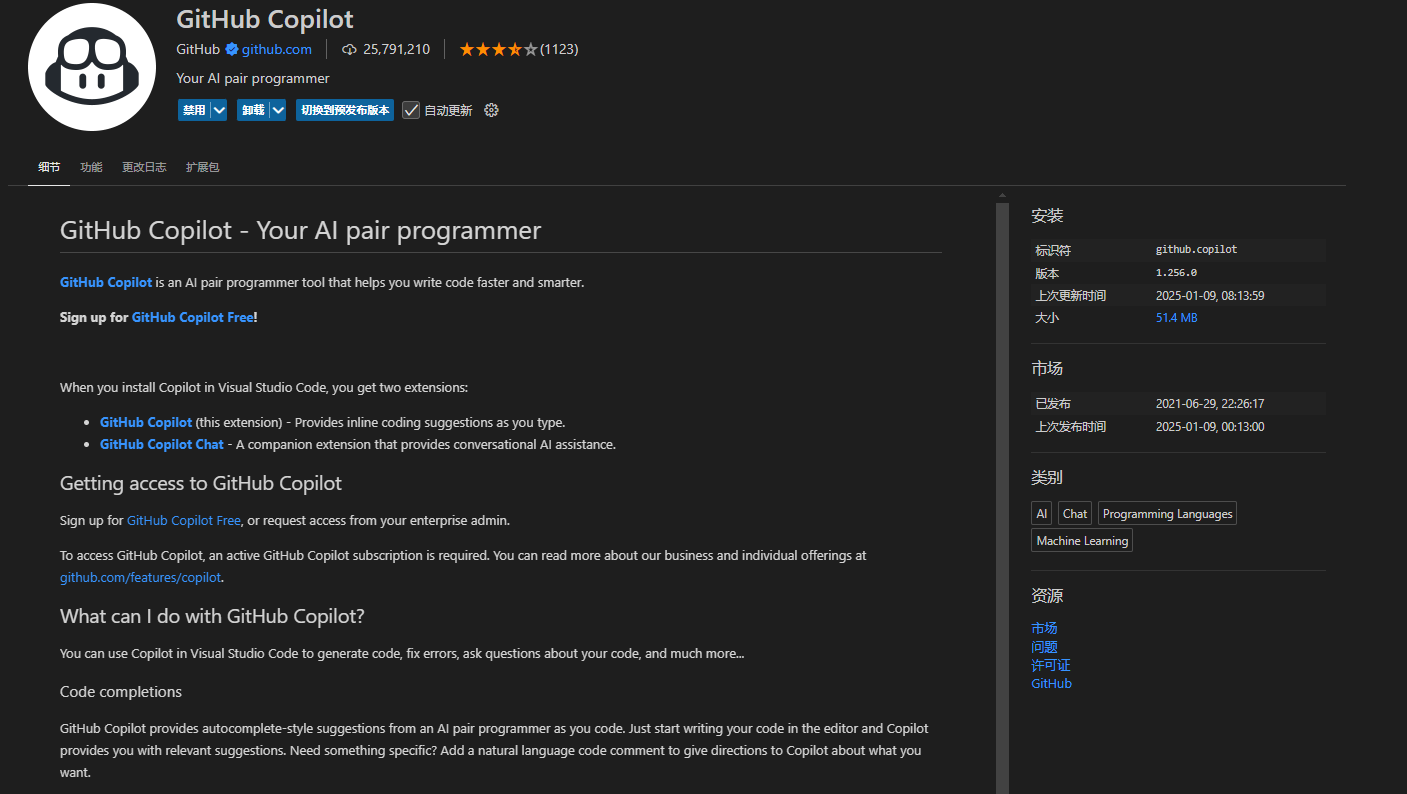Click the 切换到预发布版本 button
The image size is (1407, 794).
(345, 110)
